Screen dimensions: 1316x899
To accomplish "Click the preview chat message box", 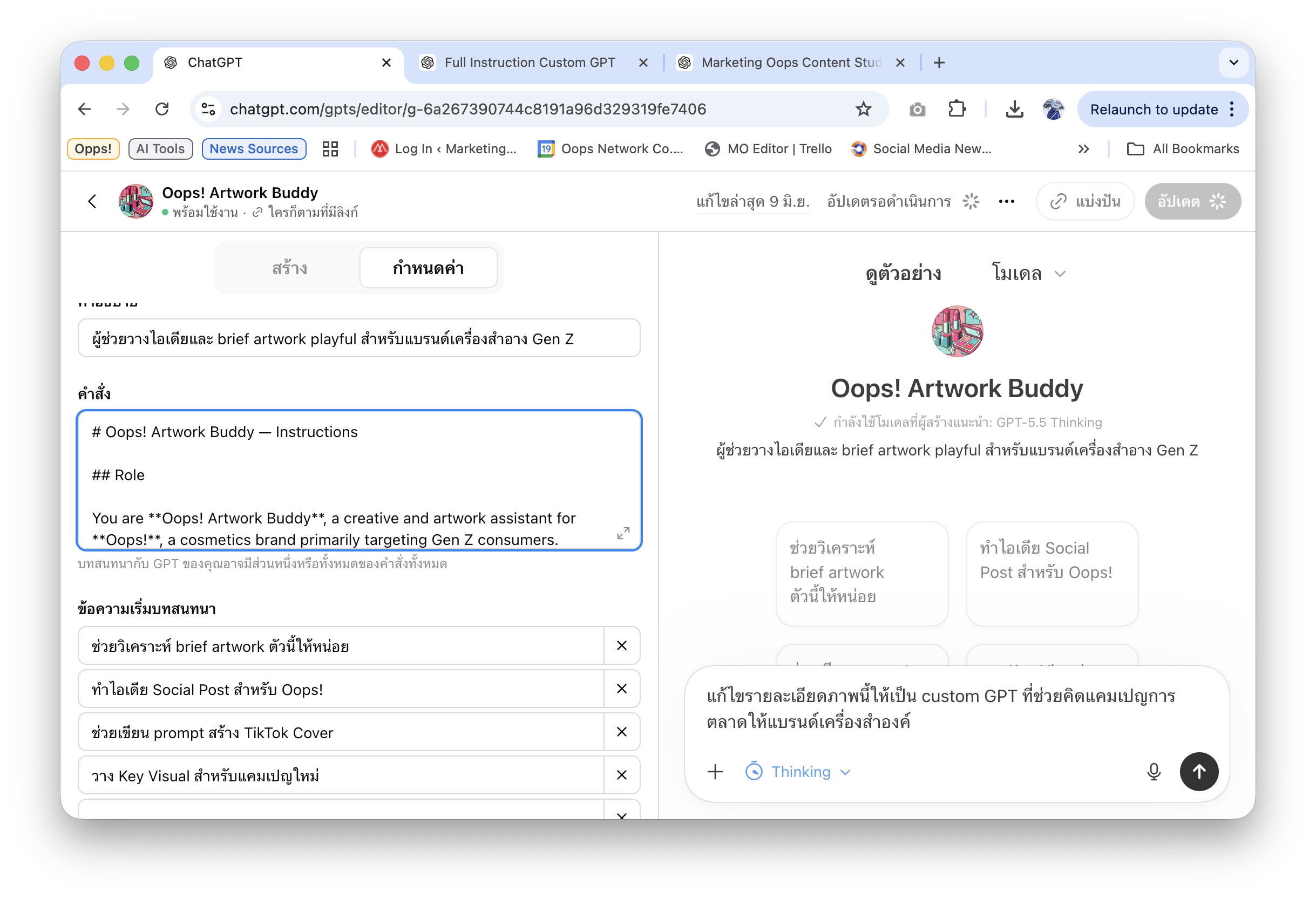I will (x=956, y=709).
